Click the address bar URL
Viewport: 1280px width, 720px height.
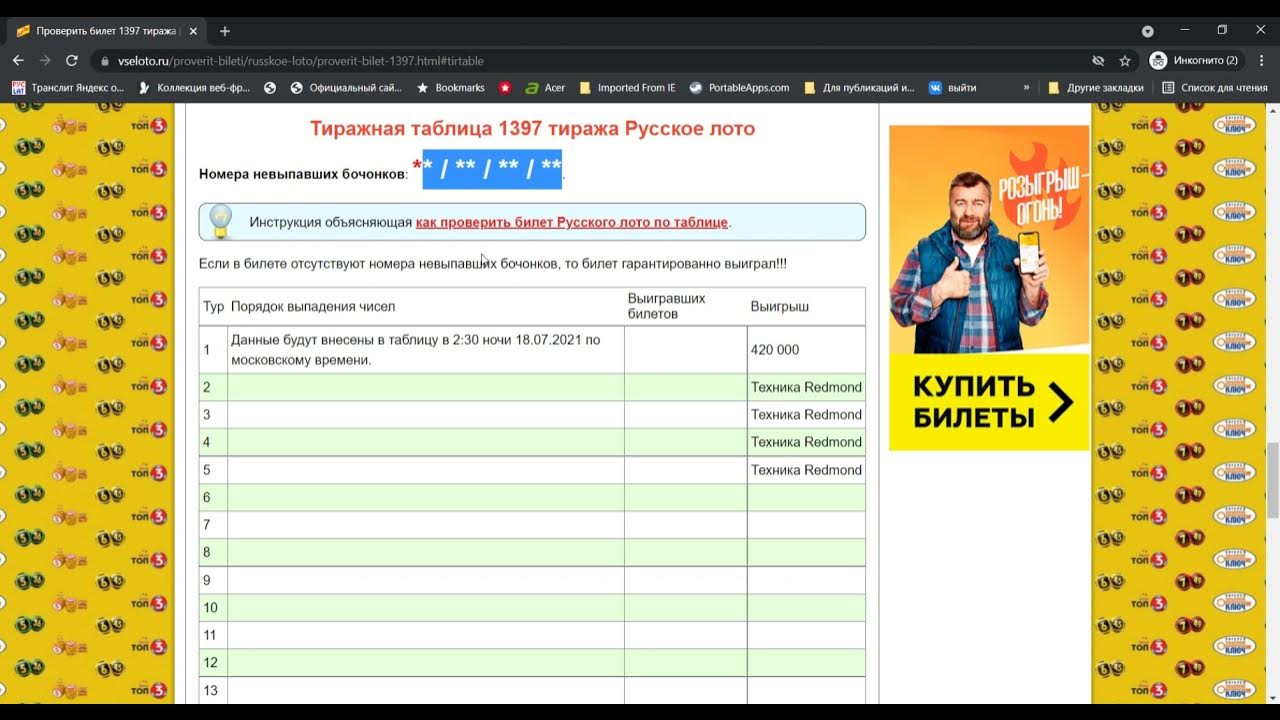[x=301, y=61]
